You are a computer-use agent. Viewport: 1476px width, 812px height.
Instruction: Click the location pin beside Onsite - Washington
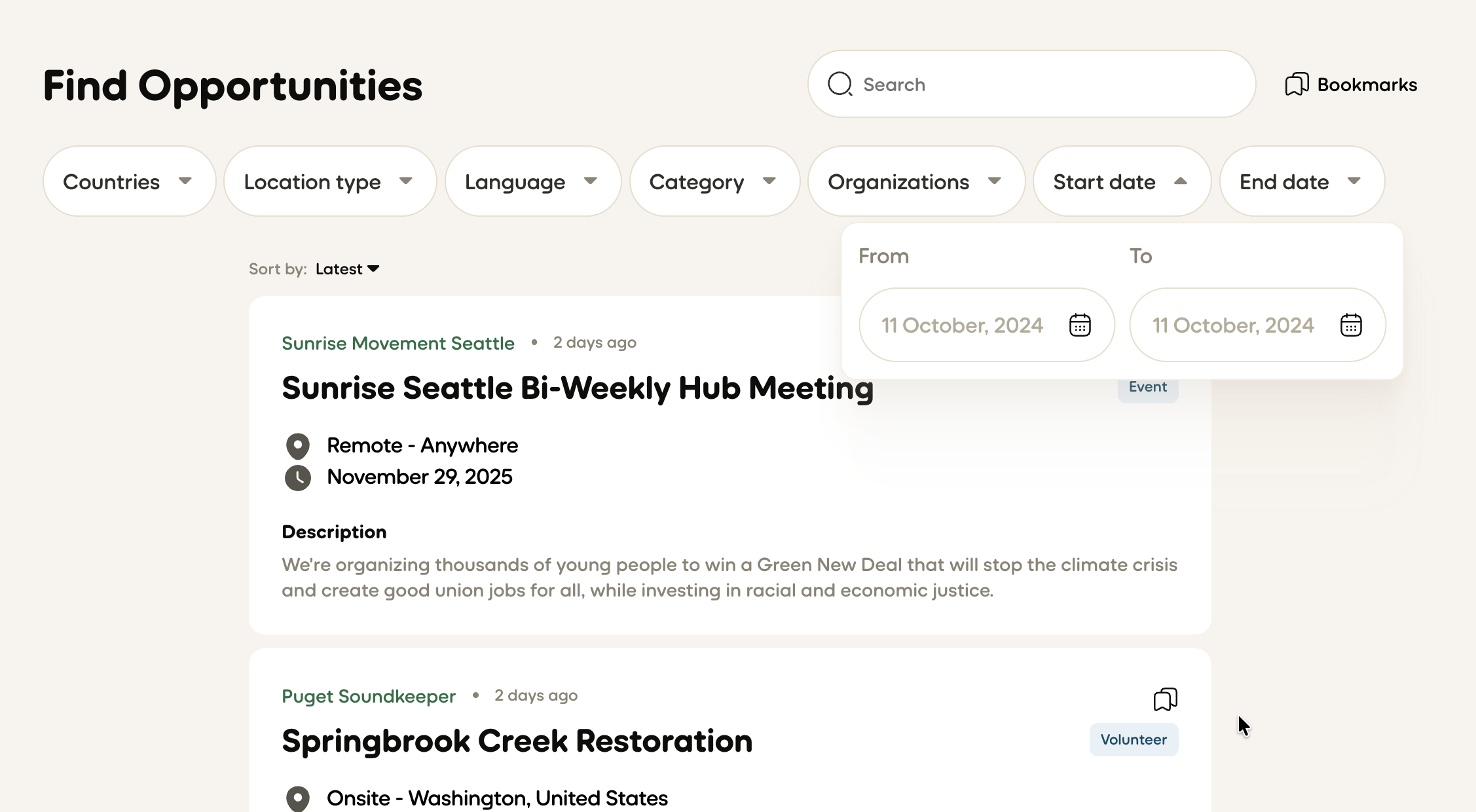point(298,798)
